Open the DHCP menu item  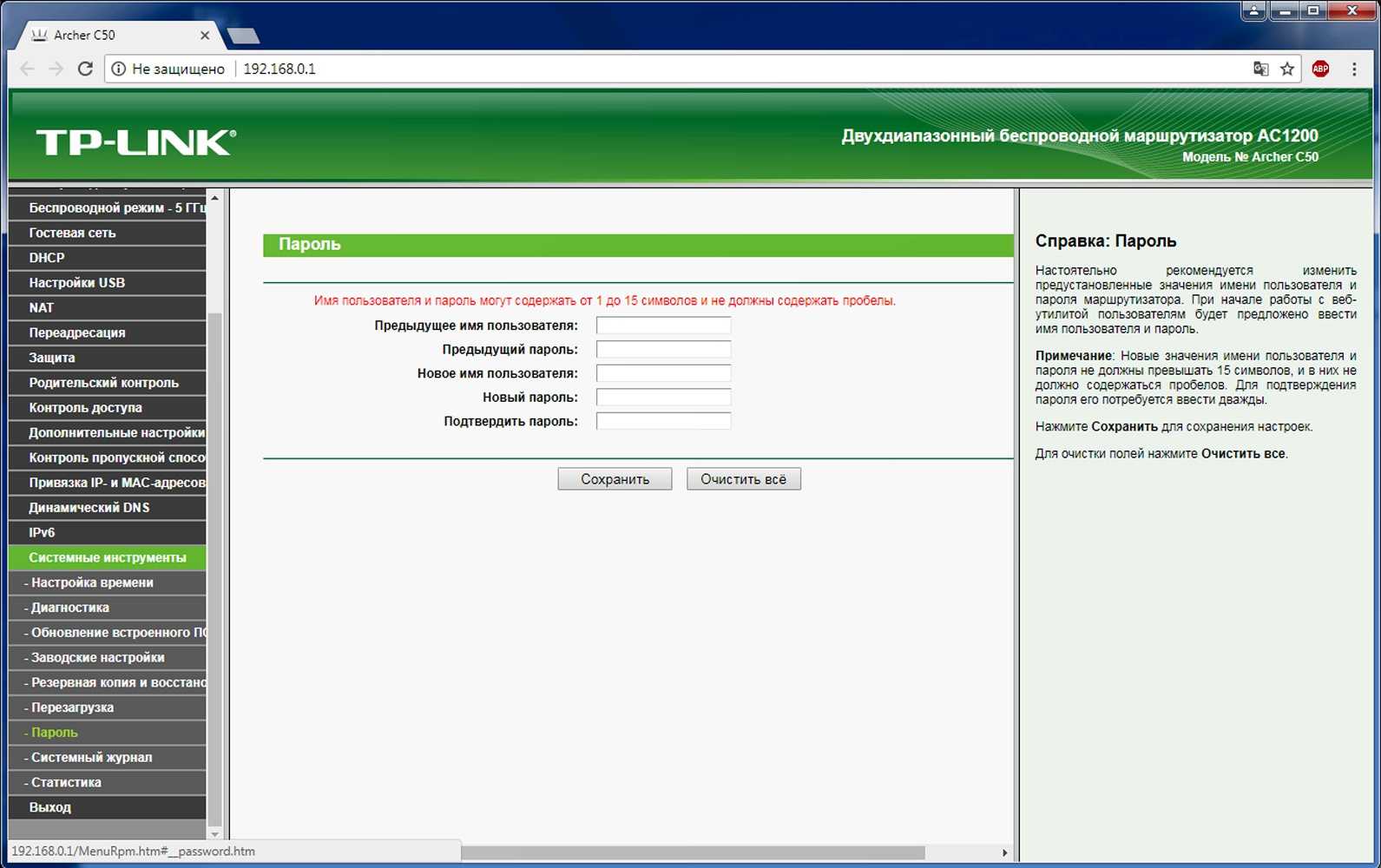click(107, 258)
